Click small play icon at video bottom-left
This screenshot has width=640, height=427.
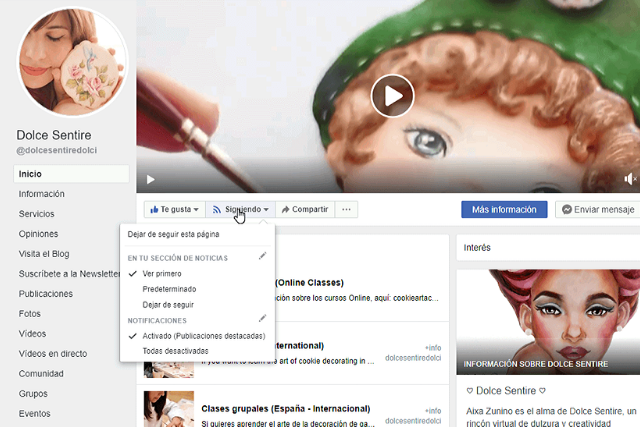pos(151,180)
